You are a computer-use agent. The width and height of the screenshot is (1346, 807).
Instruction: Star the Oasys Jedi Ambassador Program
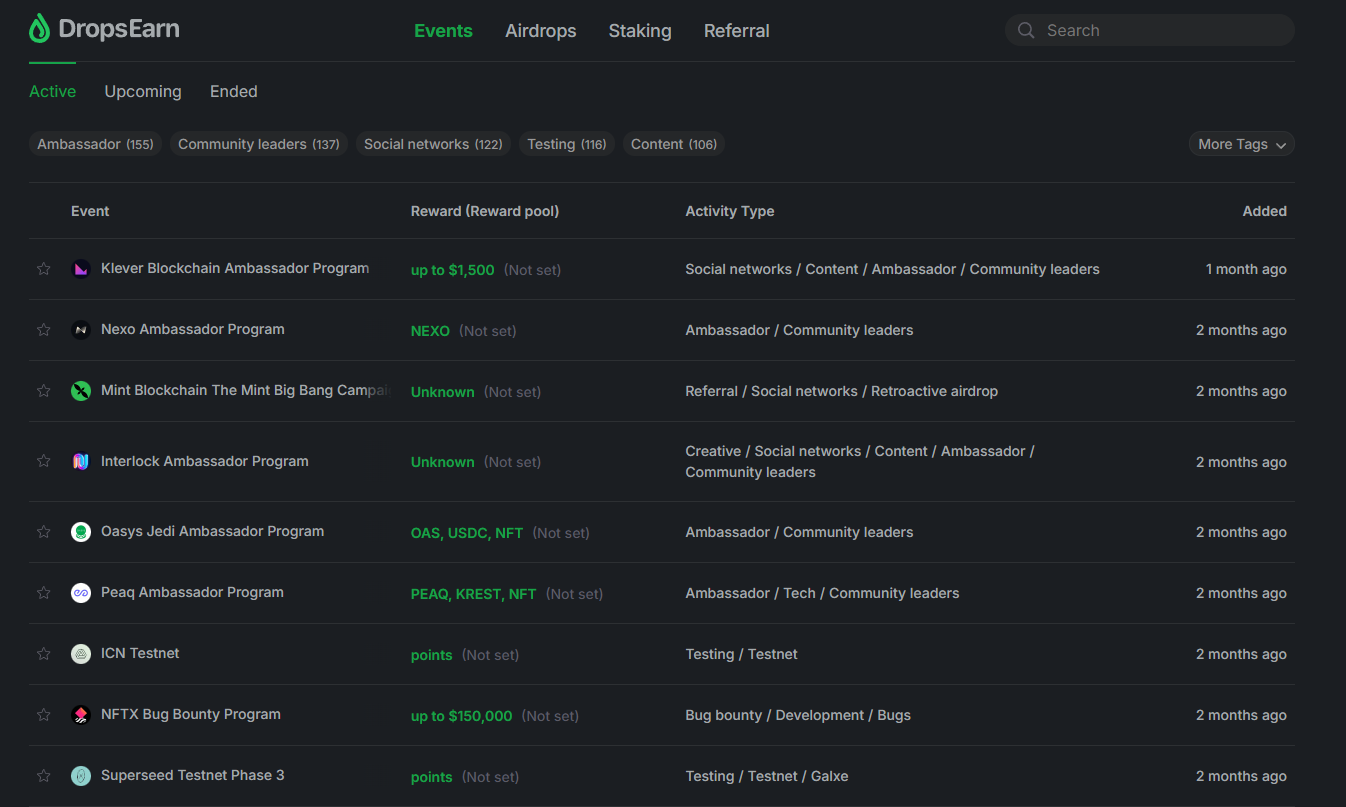tap(43, 532)
